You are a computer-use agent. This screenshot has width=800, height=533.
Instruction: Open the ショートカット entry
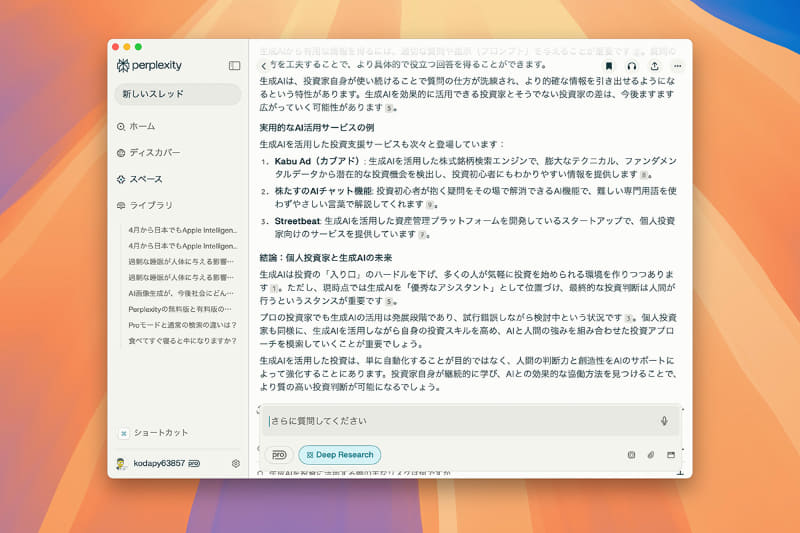coord(153,433)
